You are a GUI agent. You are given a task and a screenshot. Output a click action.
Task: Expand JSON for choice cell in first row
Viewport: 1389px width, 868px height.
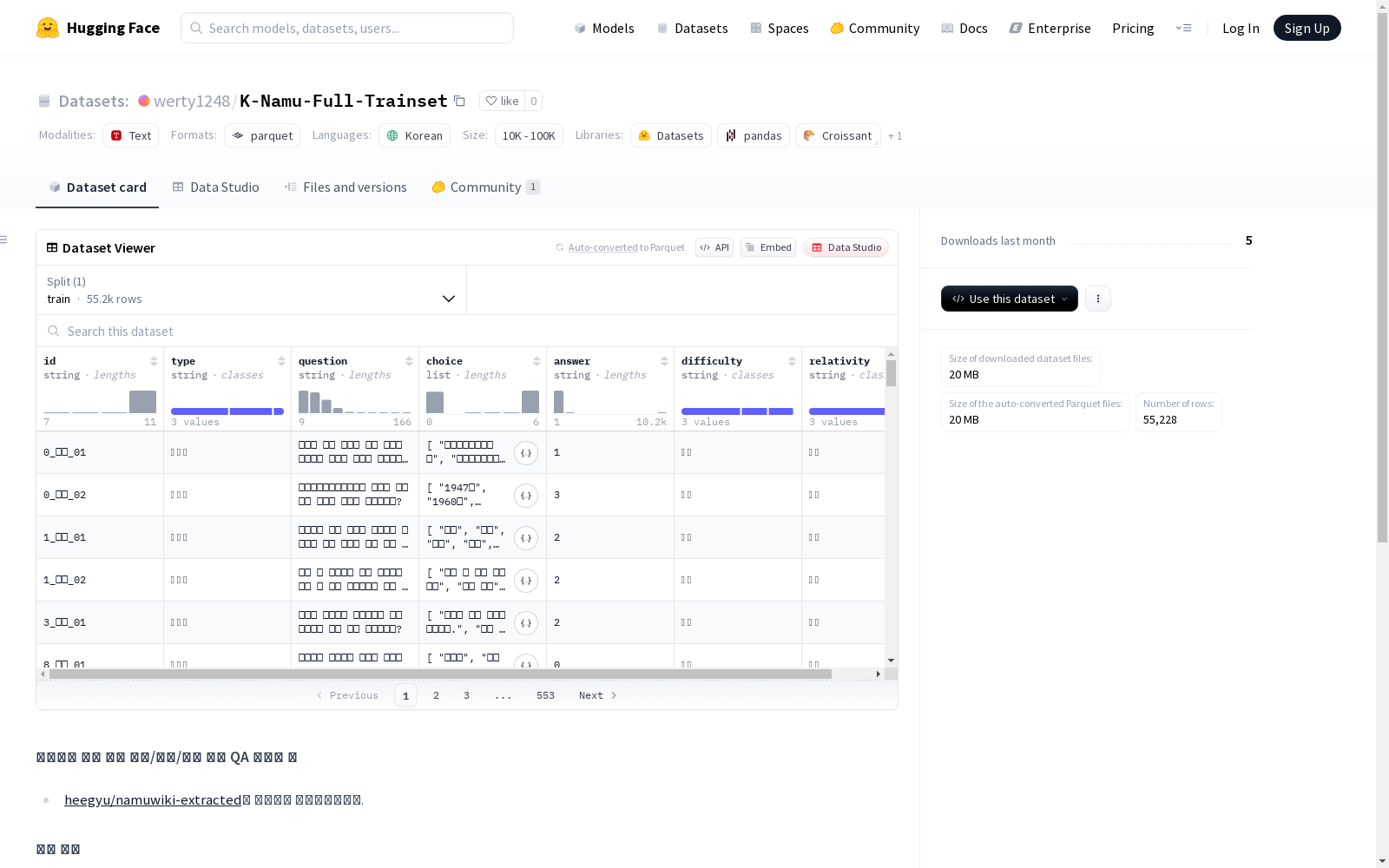pyautogui.click(x=526, y=453)
